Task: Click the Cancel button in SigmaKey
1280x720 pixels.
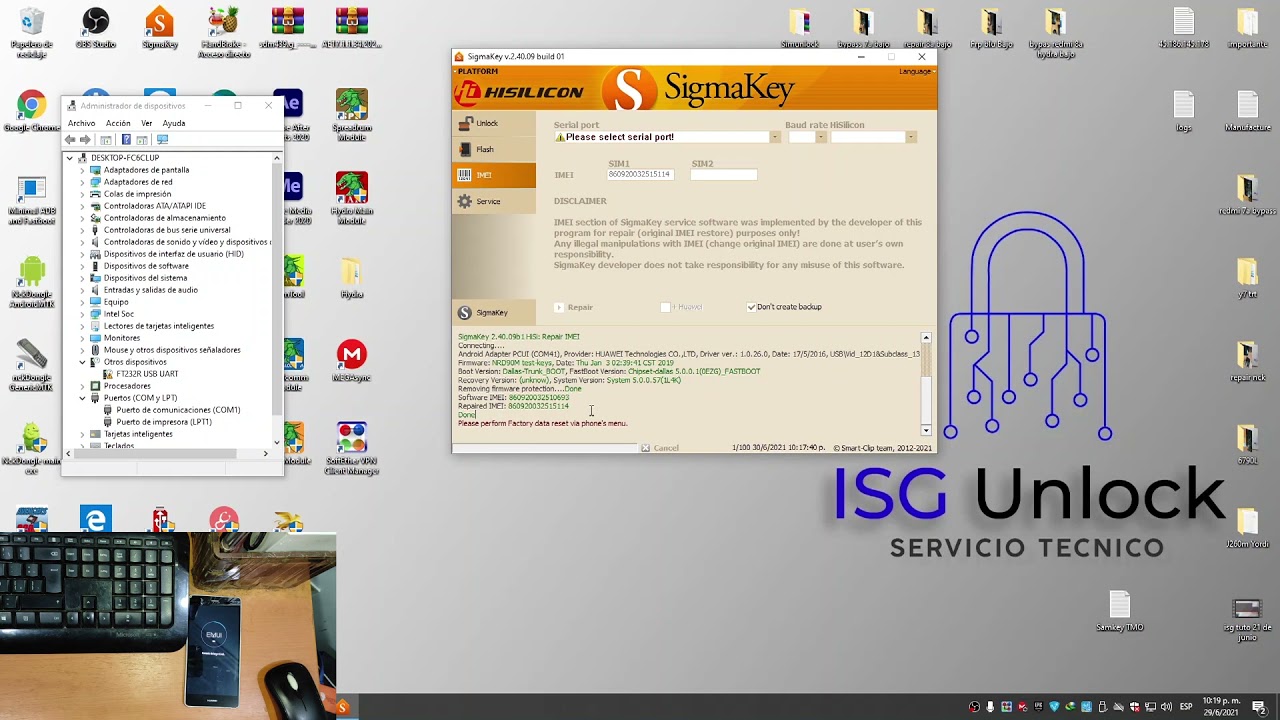Action: tap(660, 448)
